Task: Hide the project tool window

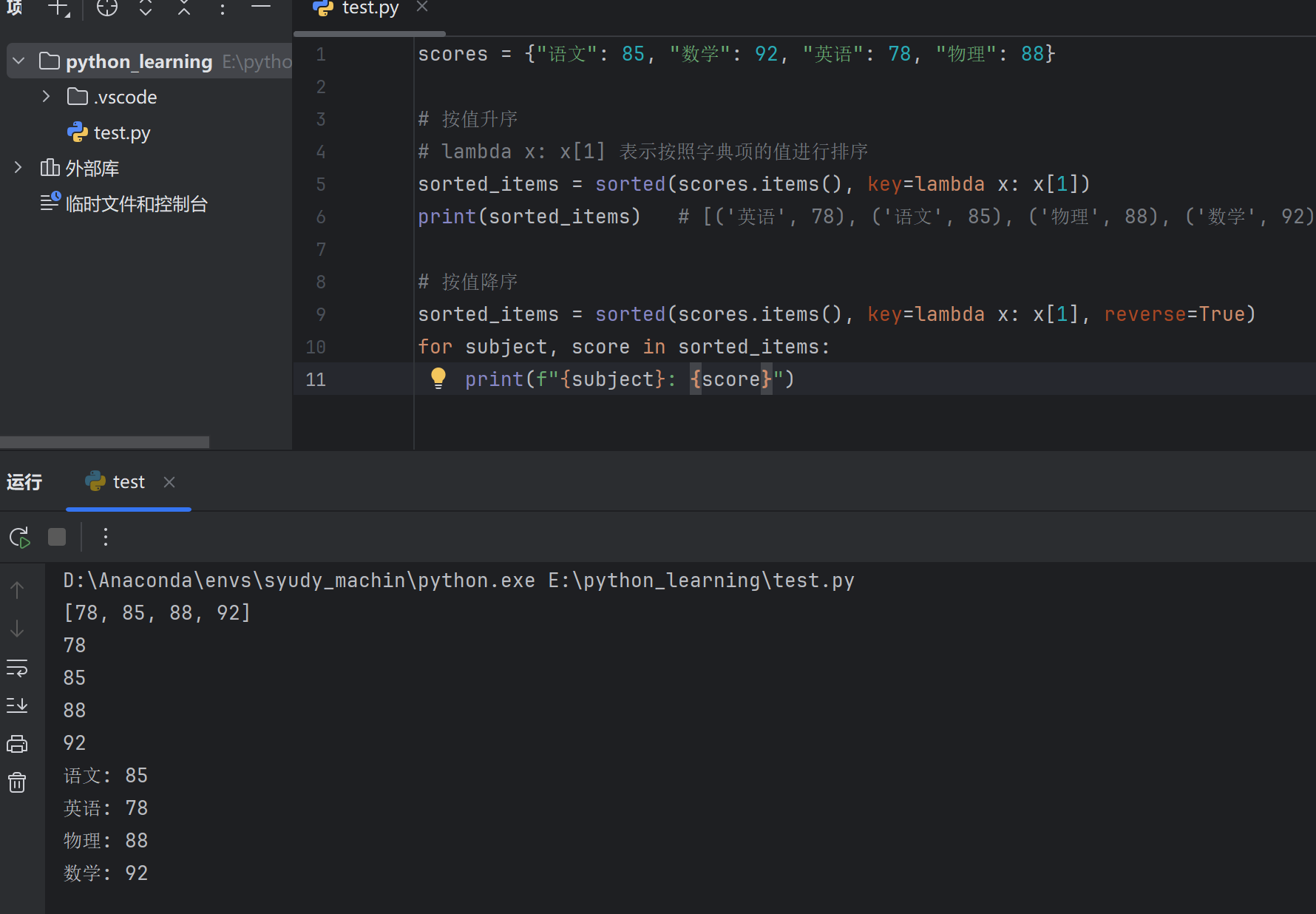Action: pos(261,6)
